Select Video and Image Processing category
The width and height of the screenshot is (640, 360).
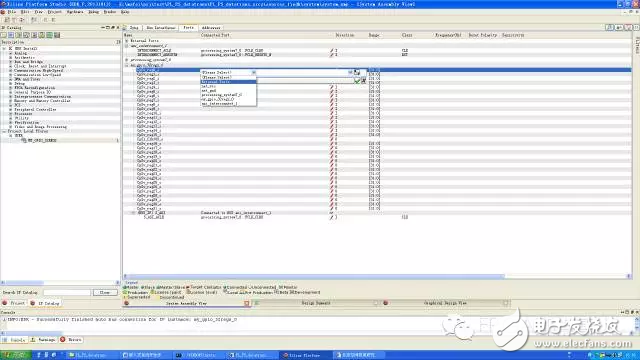coord(40,127)
